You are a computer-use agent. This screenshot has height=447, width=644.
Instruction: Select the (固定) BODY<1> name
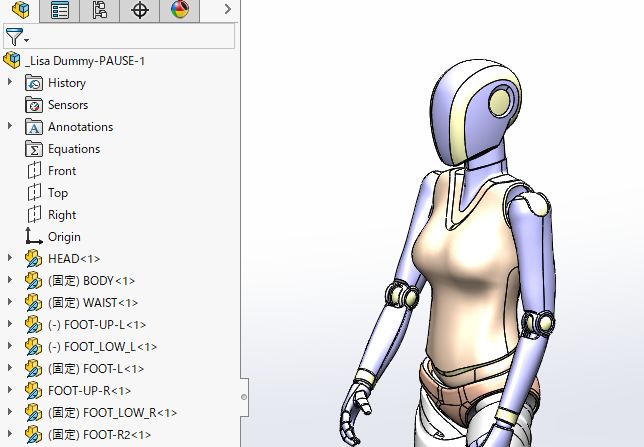[x=92, y=281]
